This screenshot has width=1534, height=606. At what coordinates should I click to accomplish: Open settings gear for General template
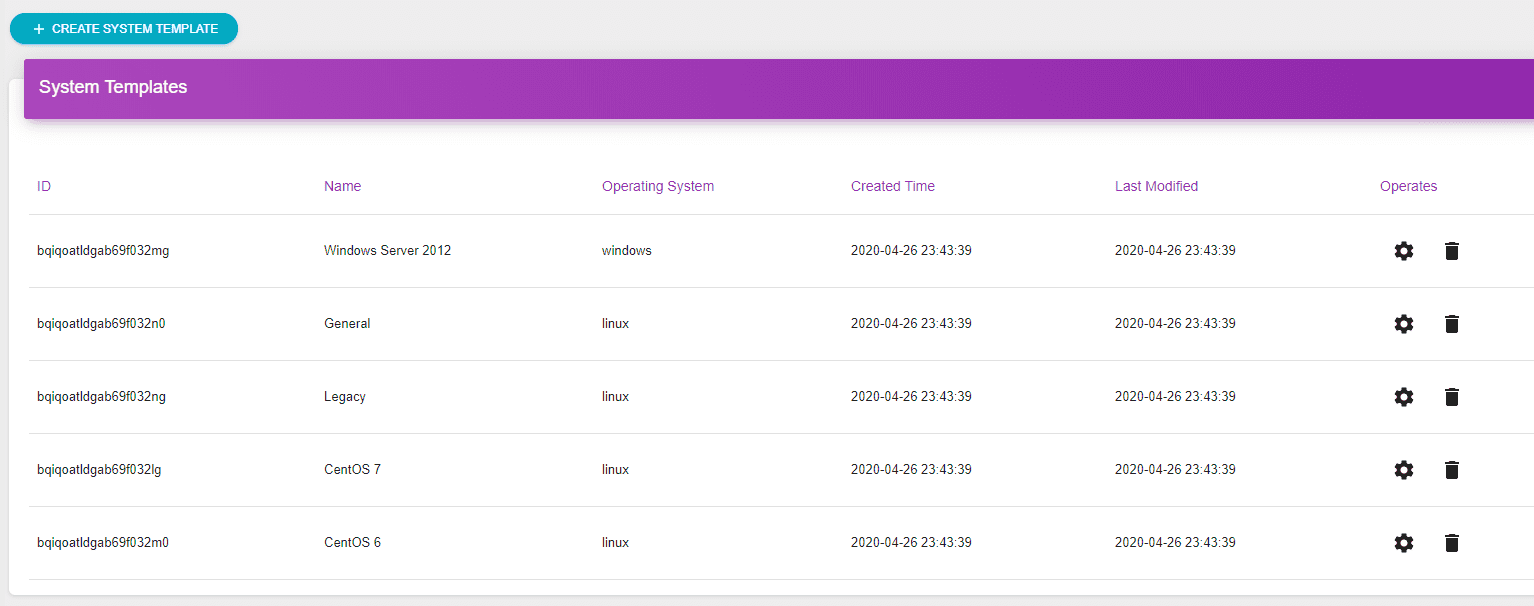pos(1404,324)
